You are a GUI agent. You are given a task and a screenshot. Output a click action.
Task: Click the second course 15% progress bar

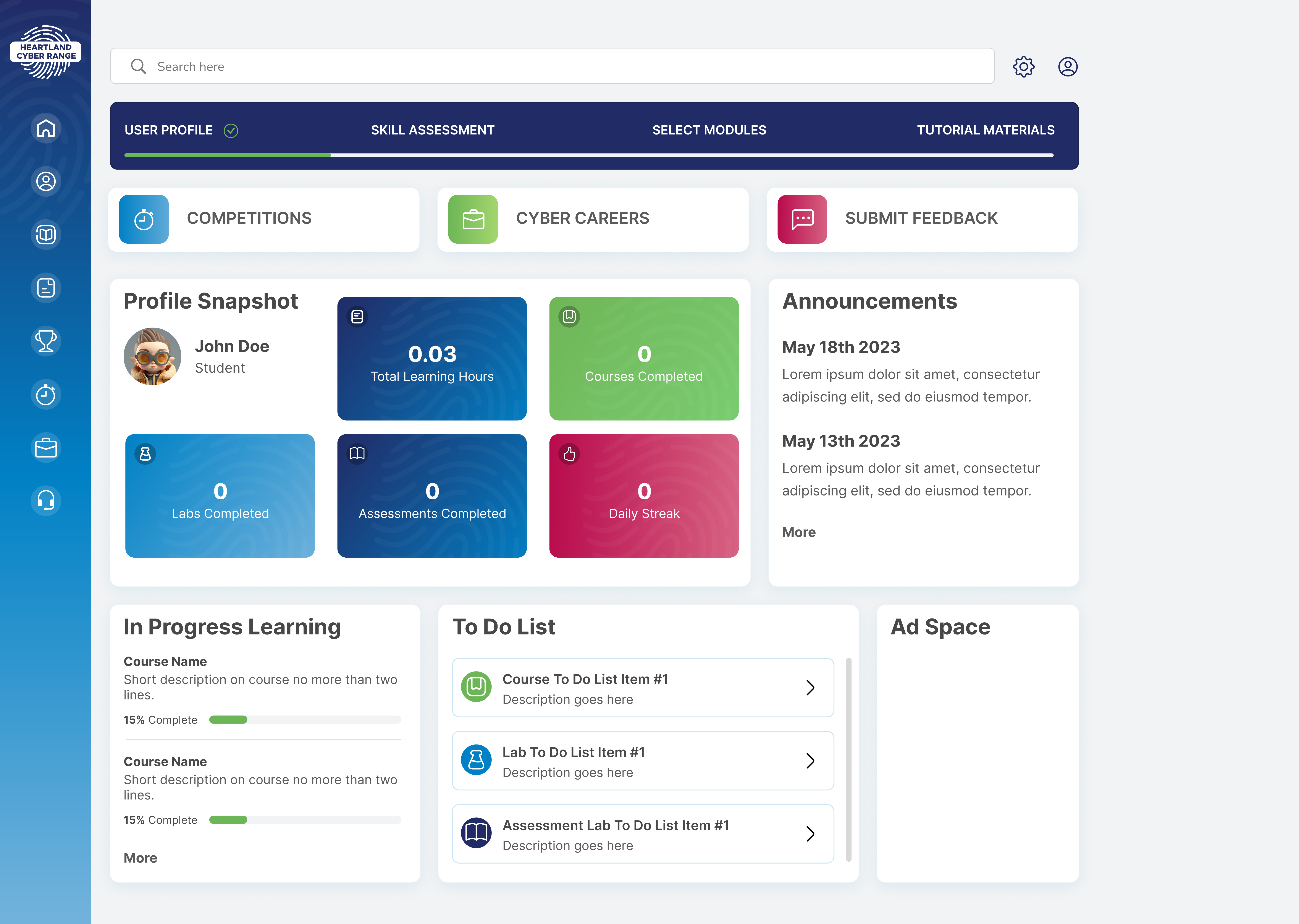[305, 820]
